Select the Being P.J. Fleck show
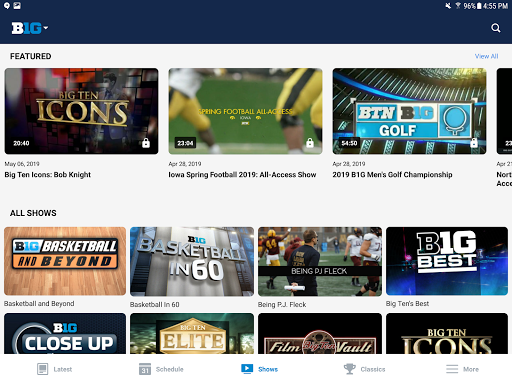The image size is (512, 384). 320,262
